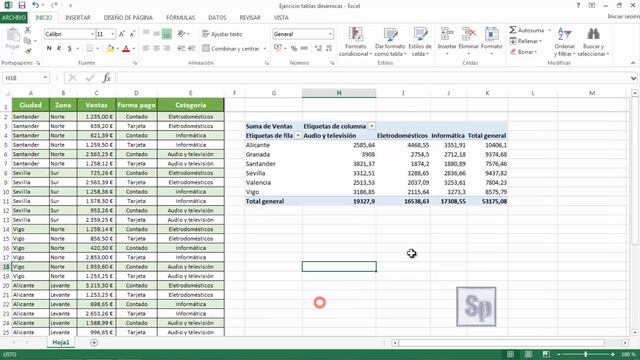Add a new sheet with plus icon
640x360 pixels.
pyautogui.click(x=94, y=342)
